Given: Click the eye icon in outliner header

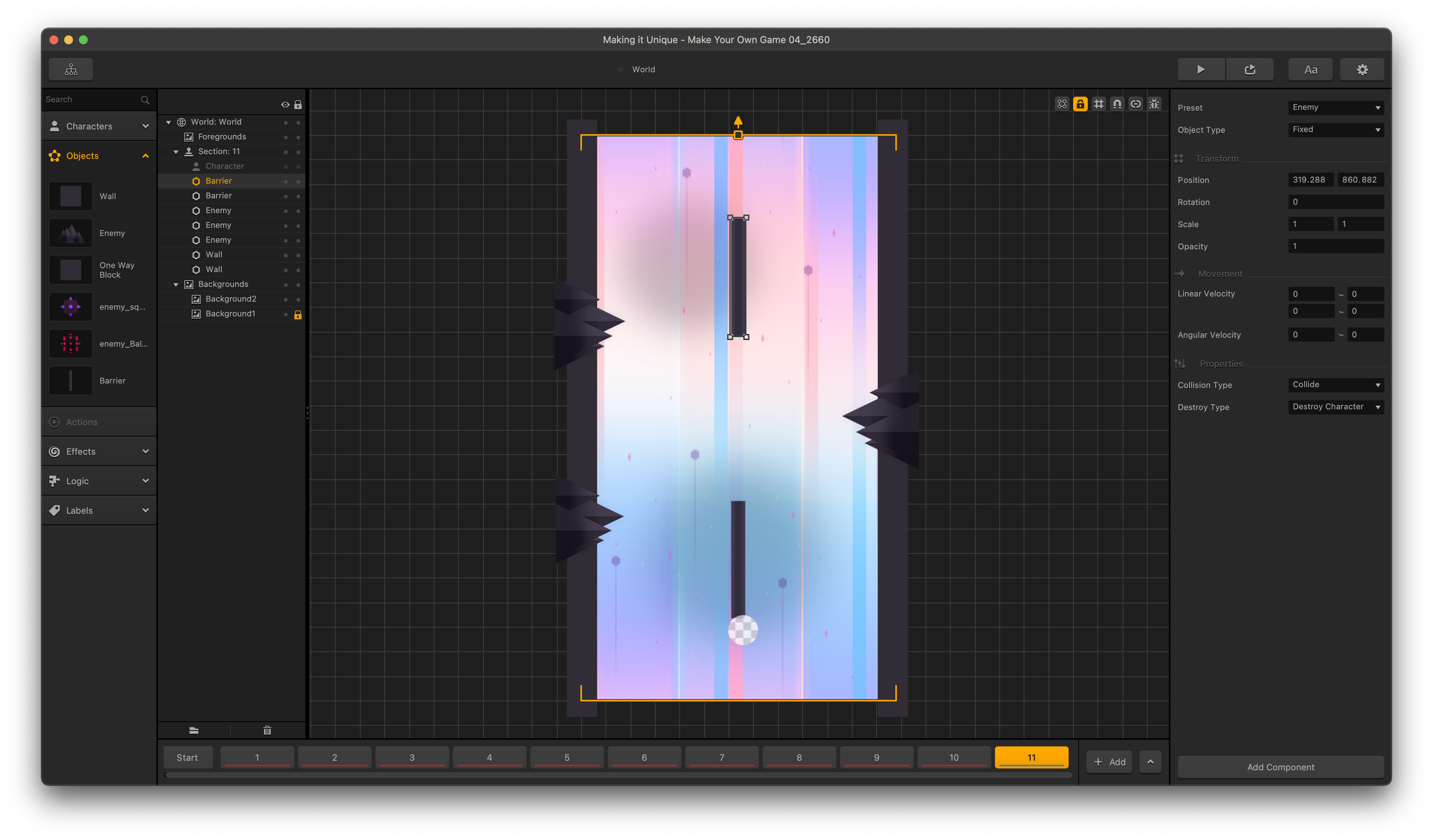Looking at the screenshot, I should (285, 105).
